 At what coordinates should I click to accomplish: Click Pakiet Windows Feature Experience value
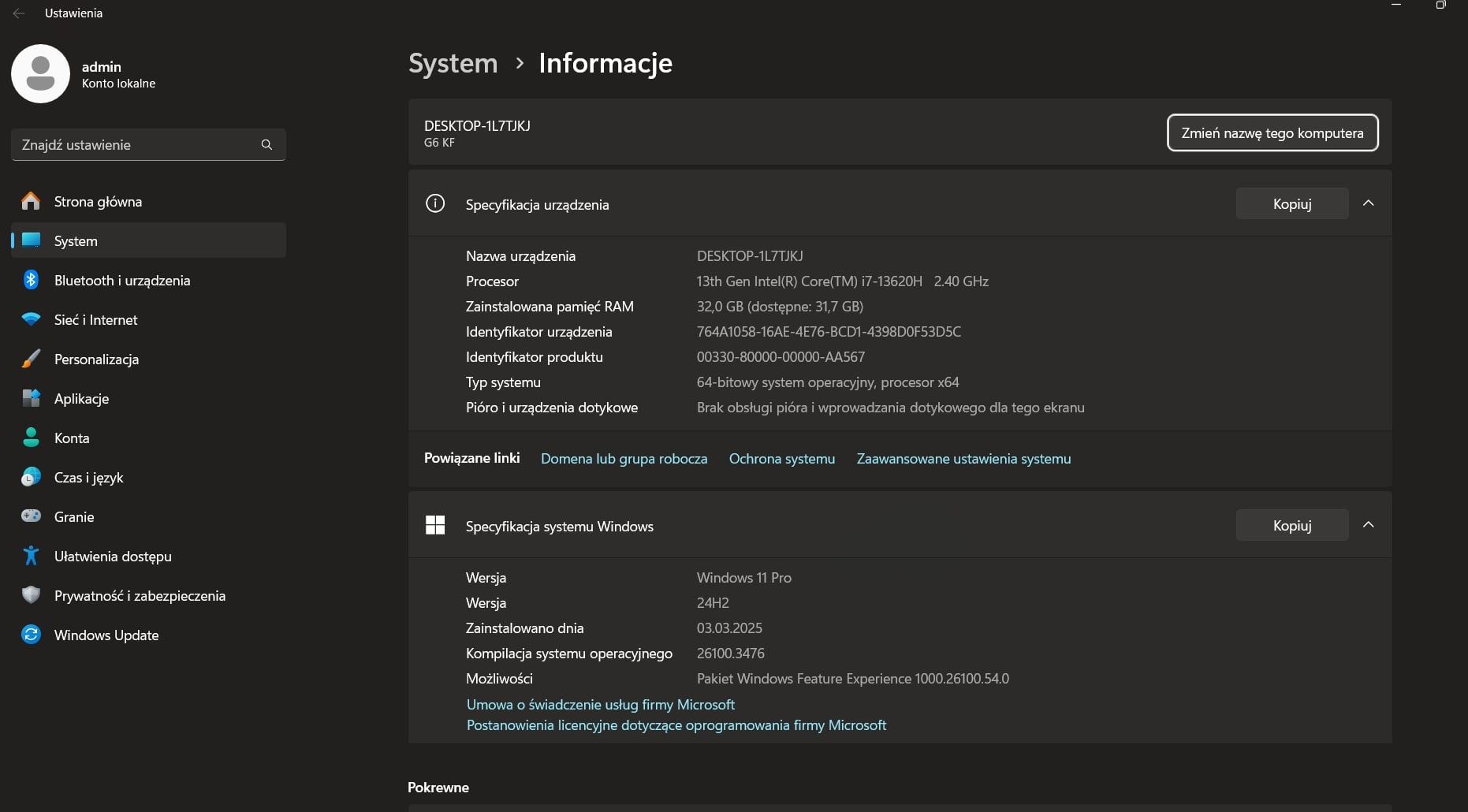coord(852,679)
